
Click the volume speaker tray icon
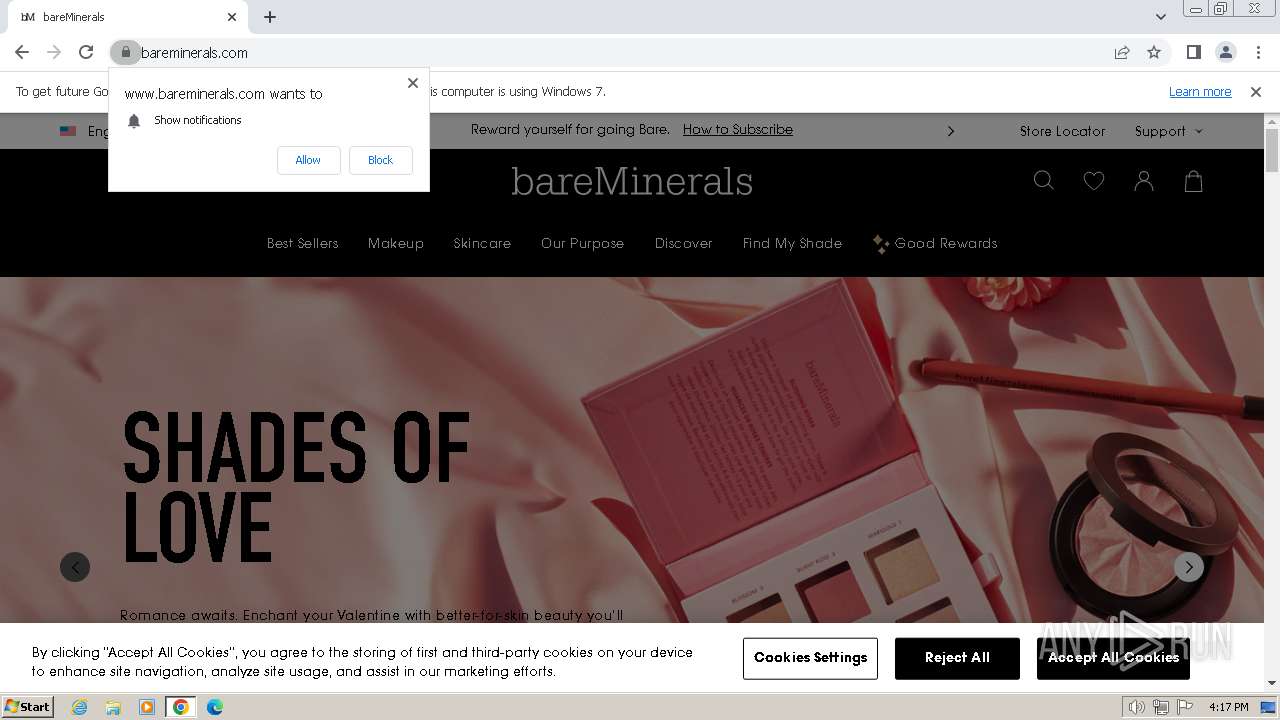(1137, 707)
